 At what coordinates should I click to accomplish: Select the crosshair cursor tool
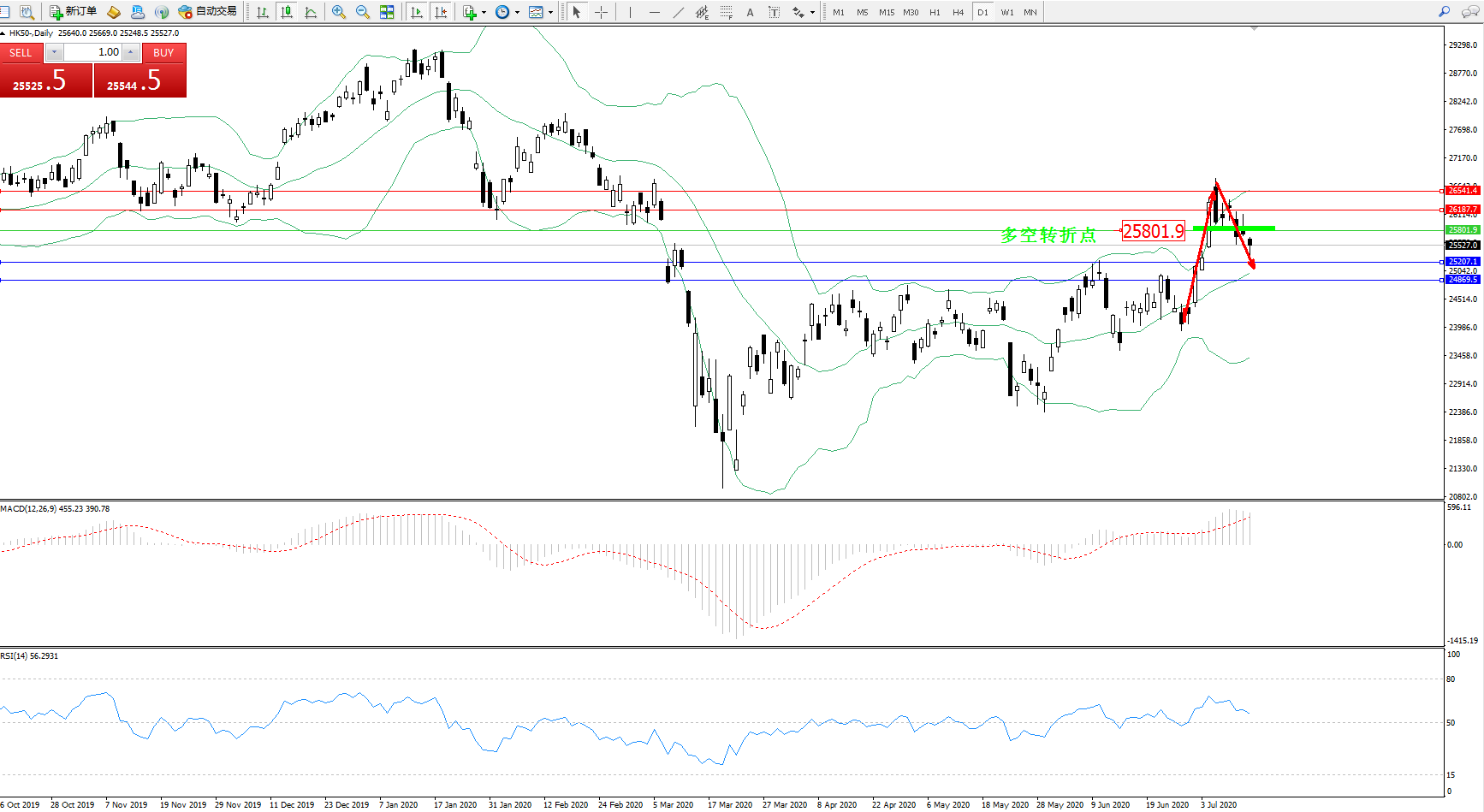point(601,12)
